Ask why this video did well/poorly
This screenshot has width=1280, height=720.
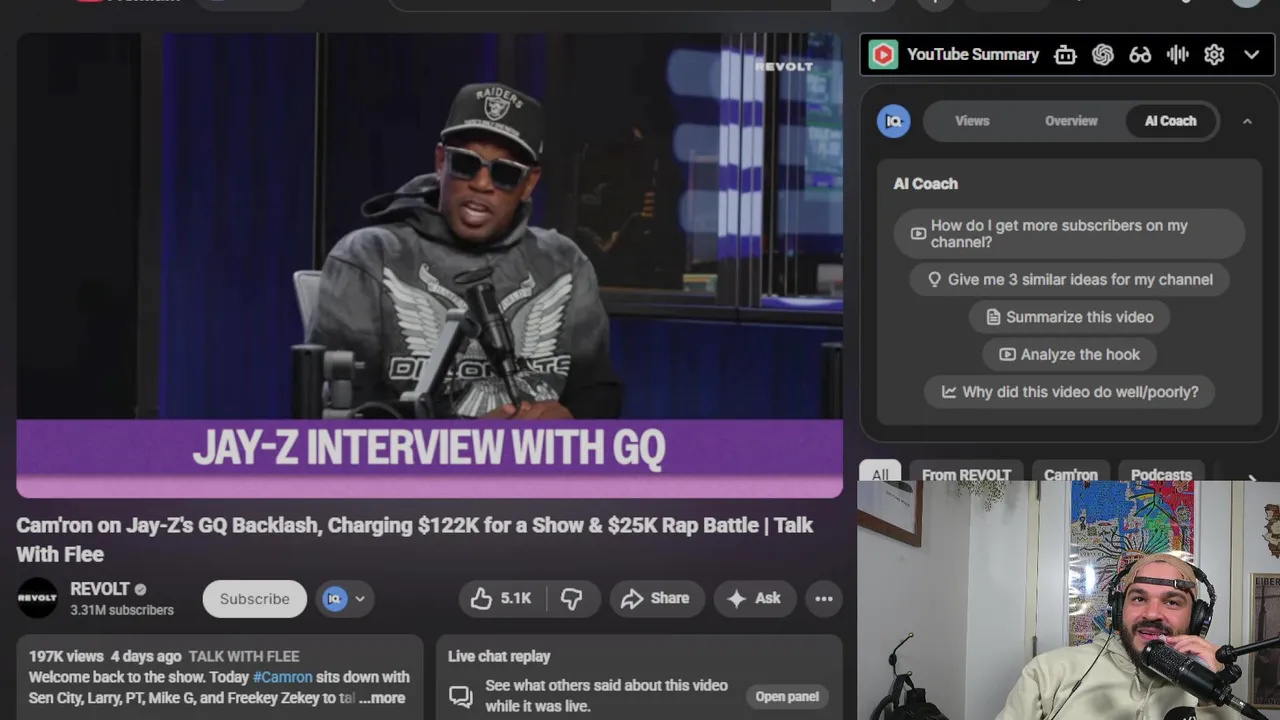1070,392
